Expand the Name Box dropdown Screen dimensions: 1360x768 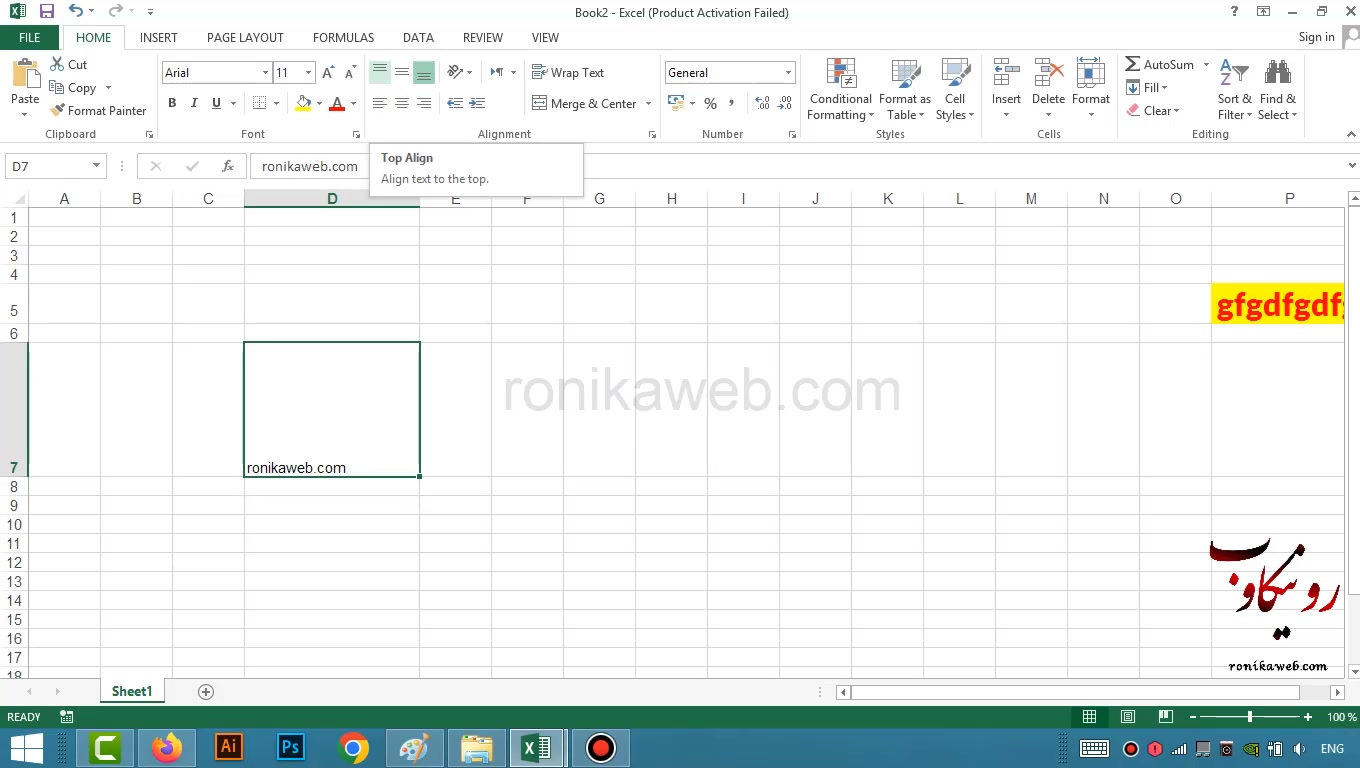point(96,167)
